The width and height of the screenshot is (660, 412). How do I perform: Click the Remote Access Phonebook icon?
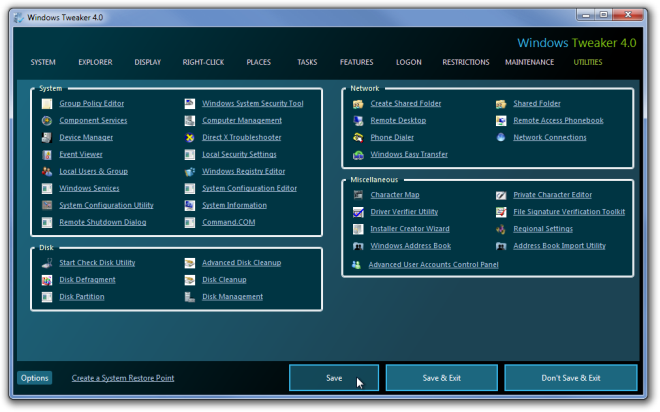tap(501, 121)
